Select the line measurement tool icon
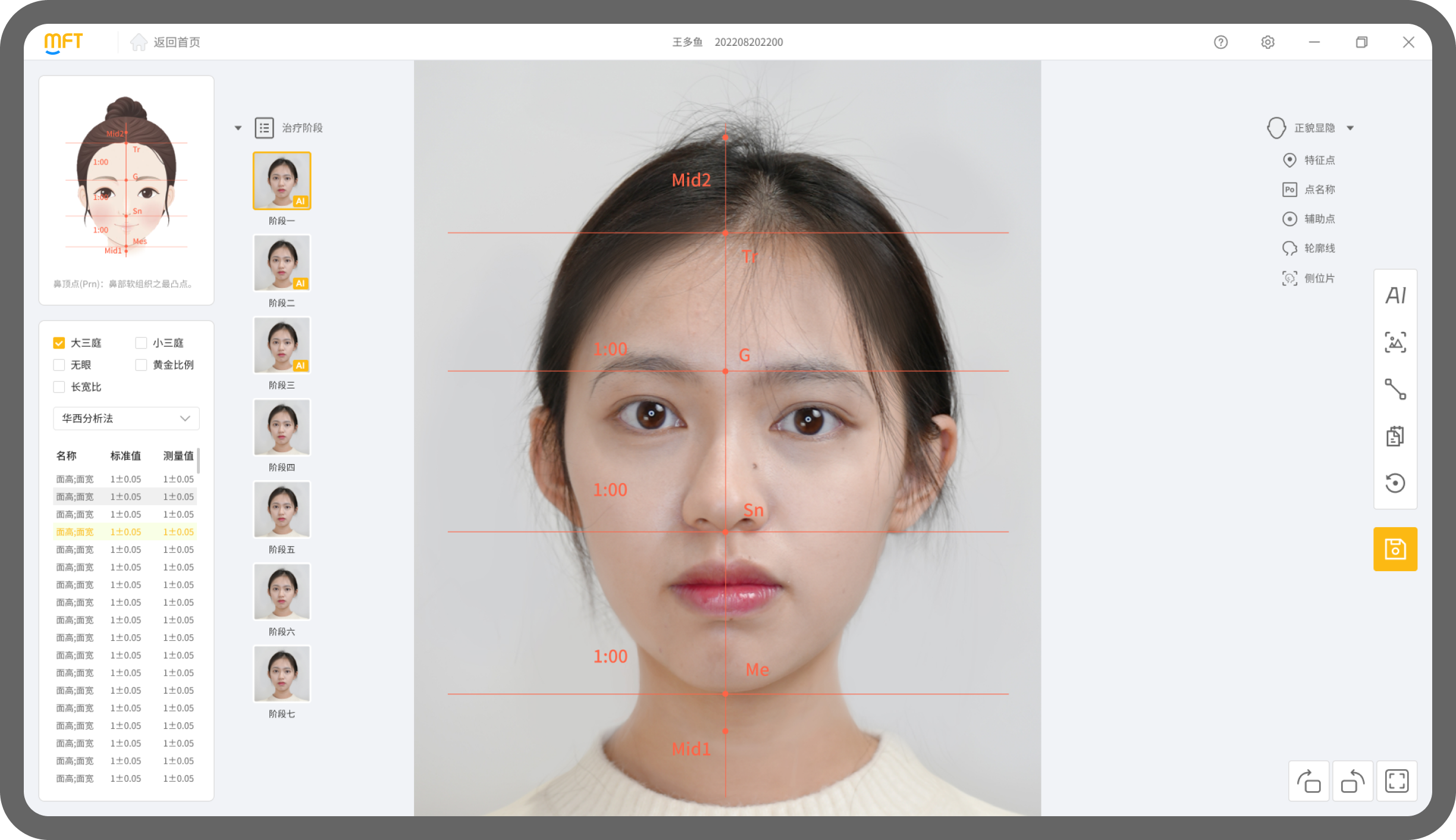The image size is (1456, 840). (1395, 390)
